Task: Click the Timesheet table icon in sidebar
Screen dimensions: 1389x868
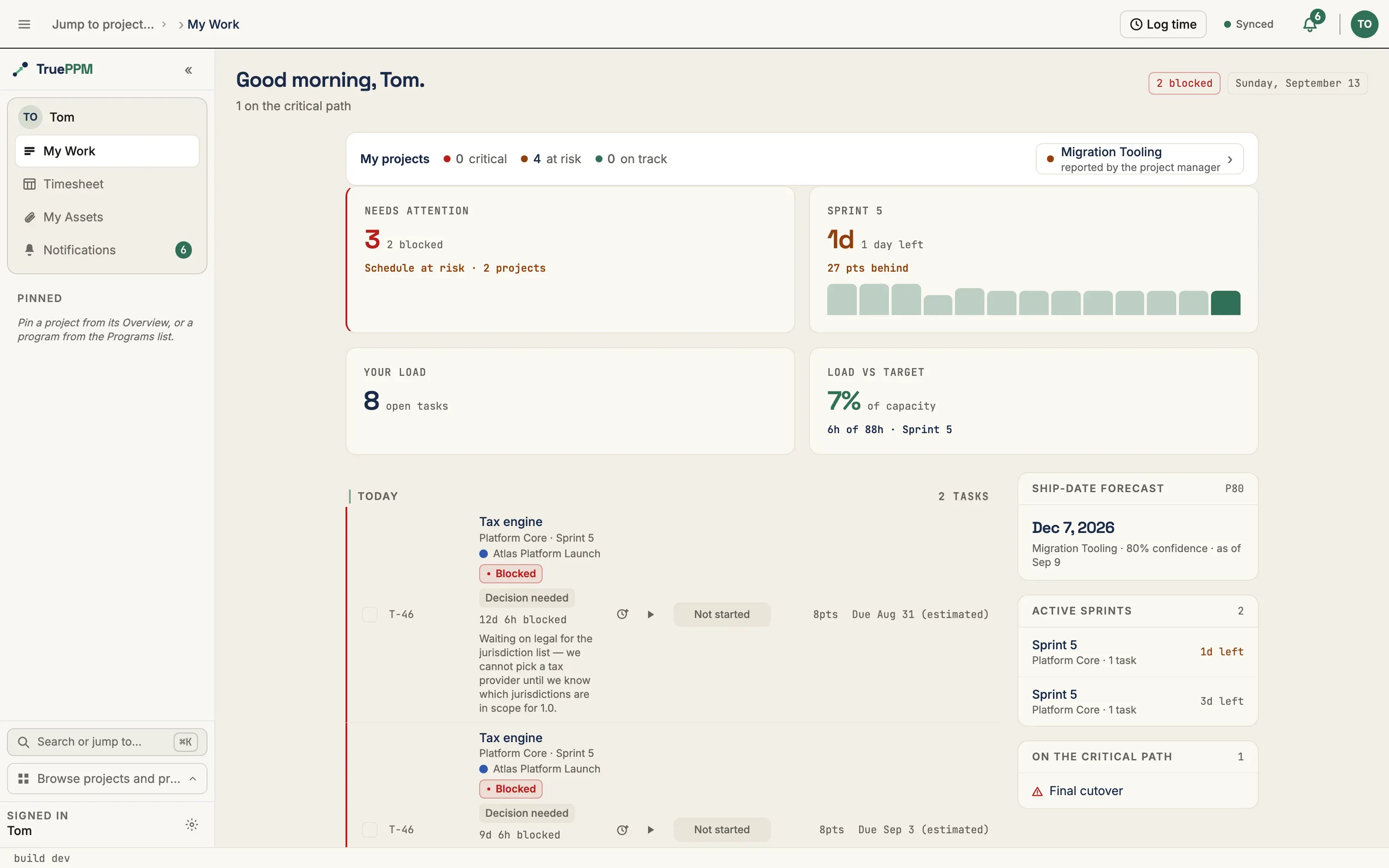Action: pos(29,184)
